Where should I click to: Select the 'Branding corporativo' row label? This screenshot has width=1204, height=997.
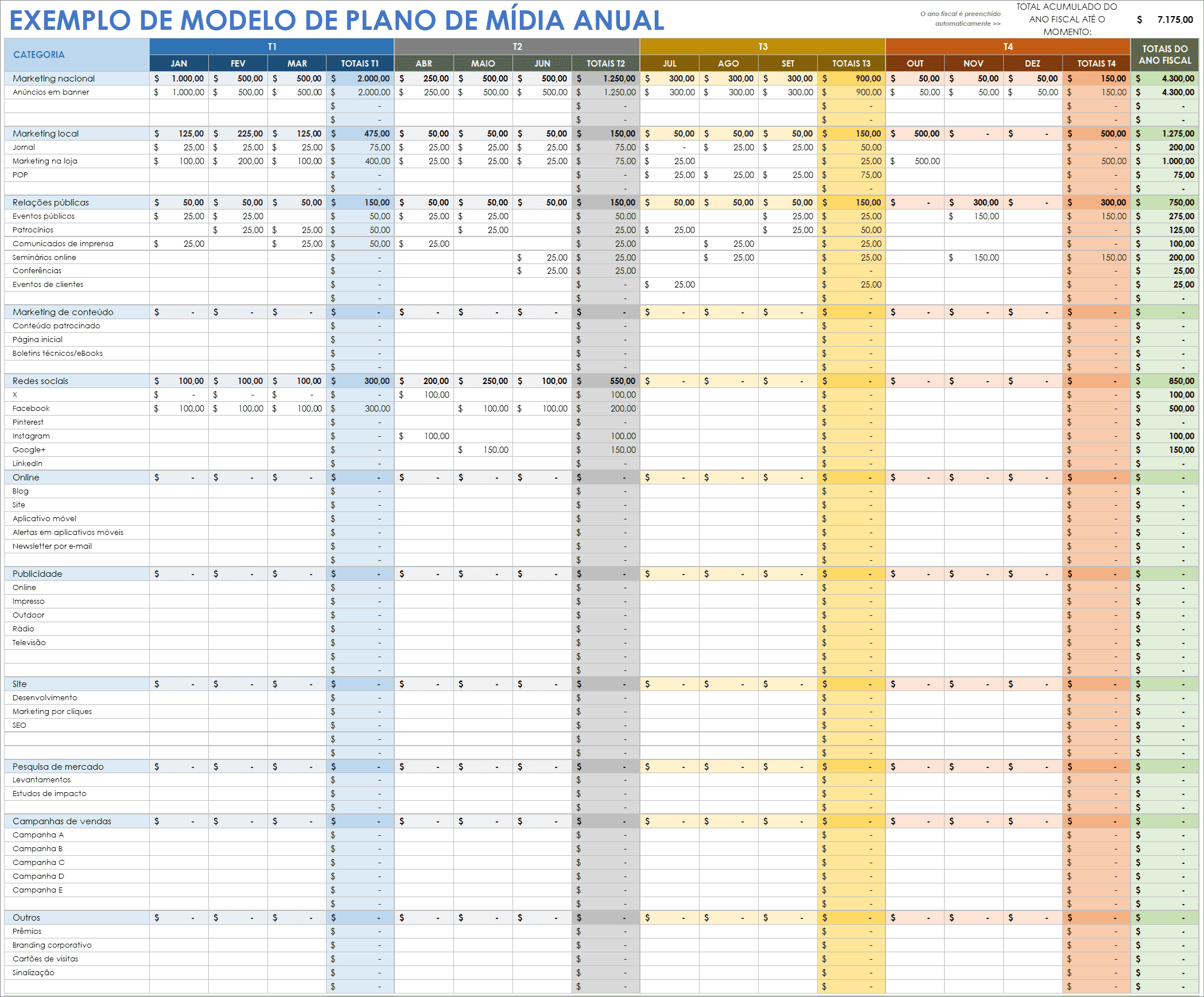coord(52,945)
